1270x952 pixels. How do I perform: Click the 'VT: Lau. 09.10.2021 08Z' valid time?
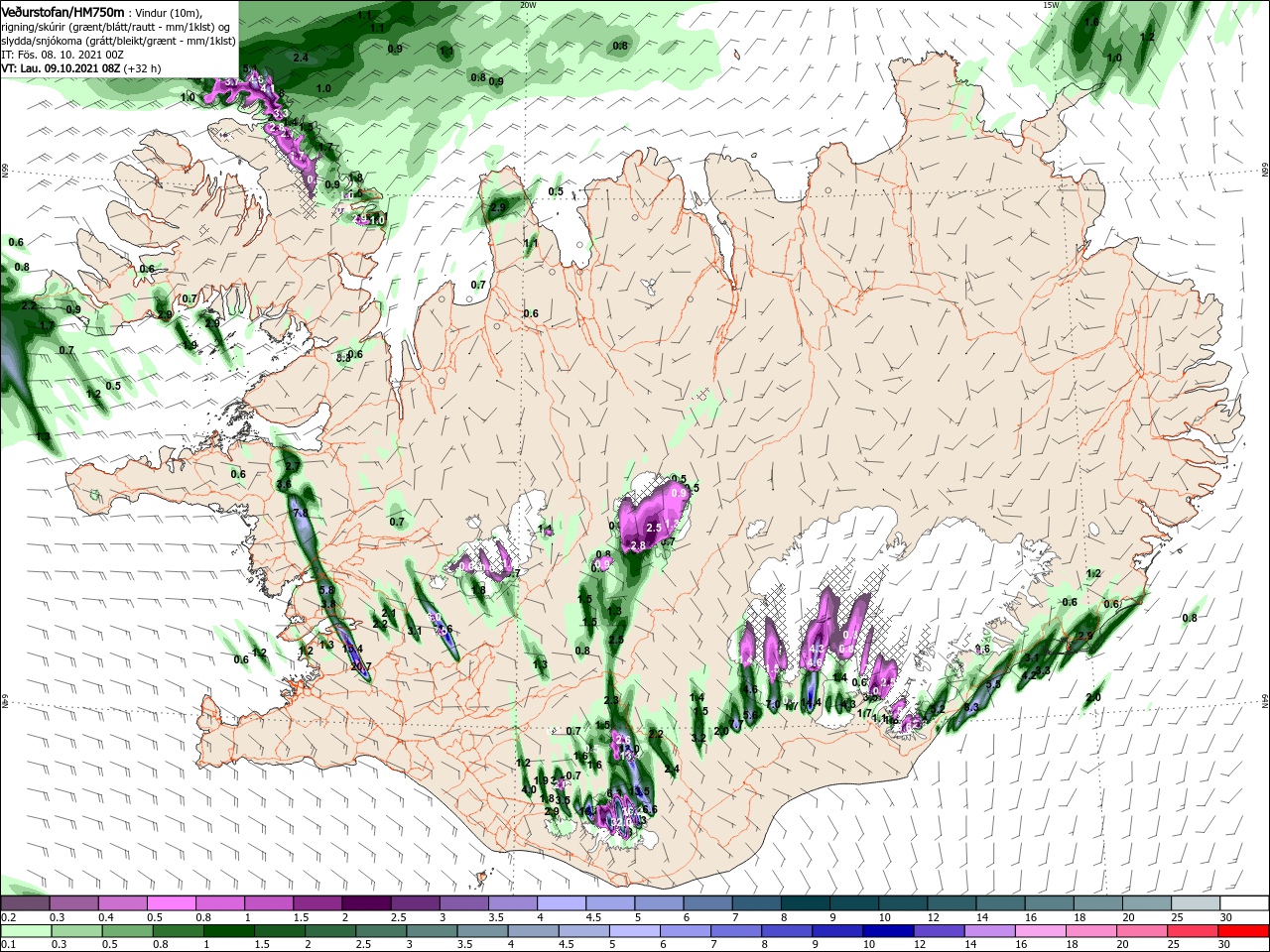pos(61,68)
